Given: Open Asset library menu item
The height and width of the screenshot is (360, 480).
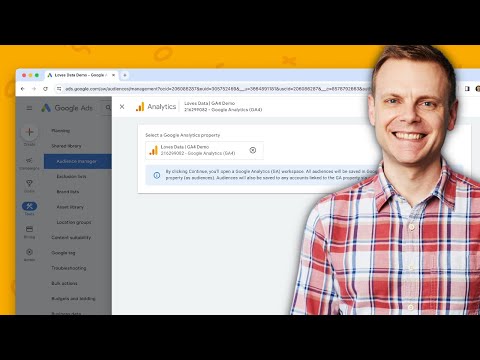Looking at the screenshot, I should pyautogui.click(x=70, y=207).
